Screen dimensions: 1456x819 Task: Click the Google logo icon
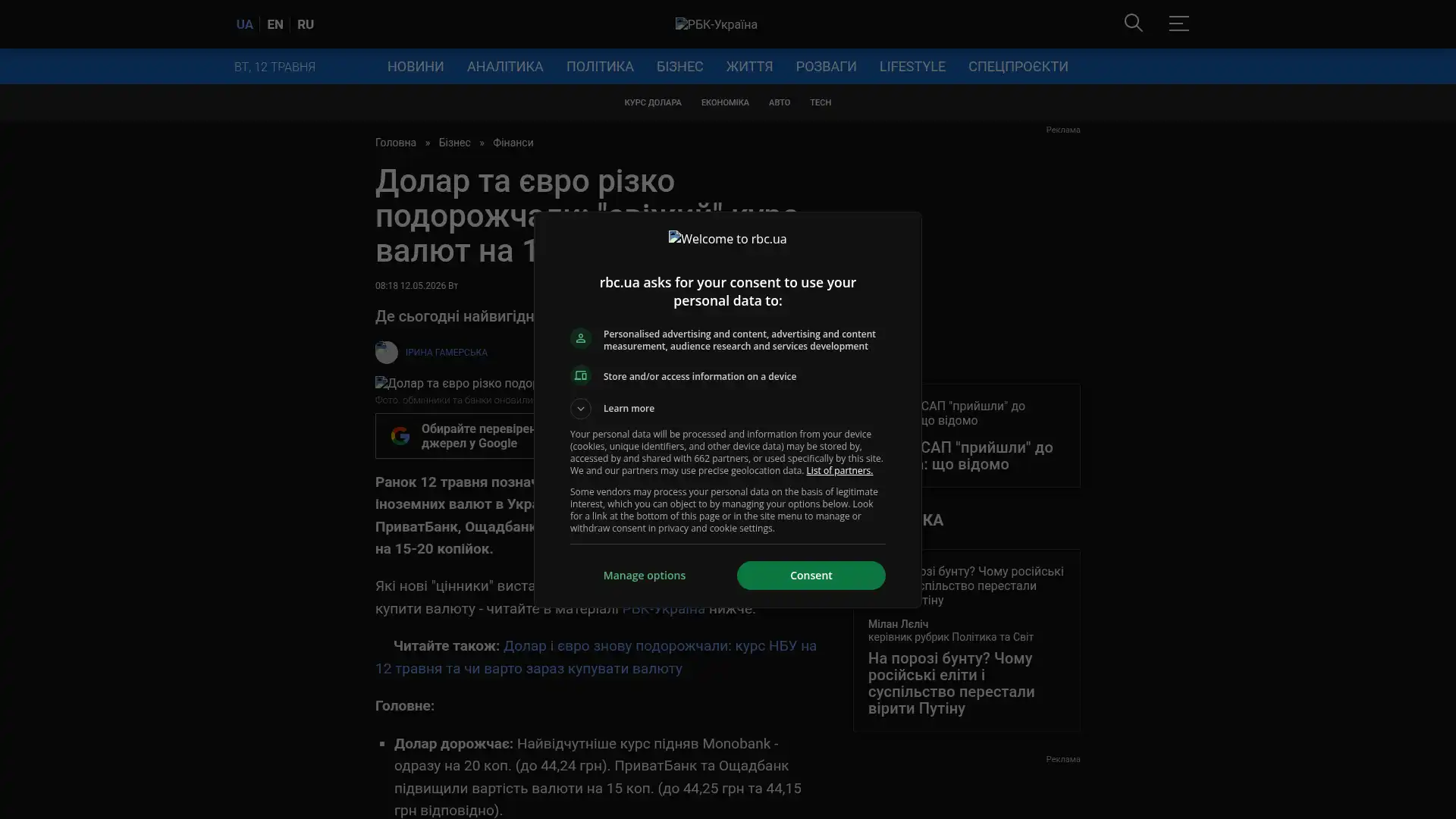coord(400,436)
